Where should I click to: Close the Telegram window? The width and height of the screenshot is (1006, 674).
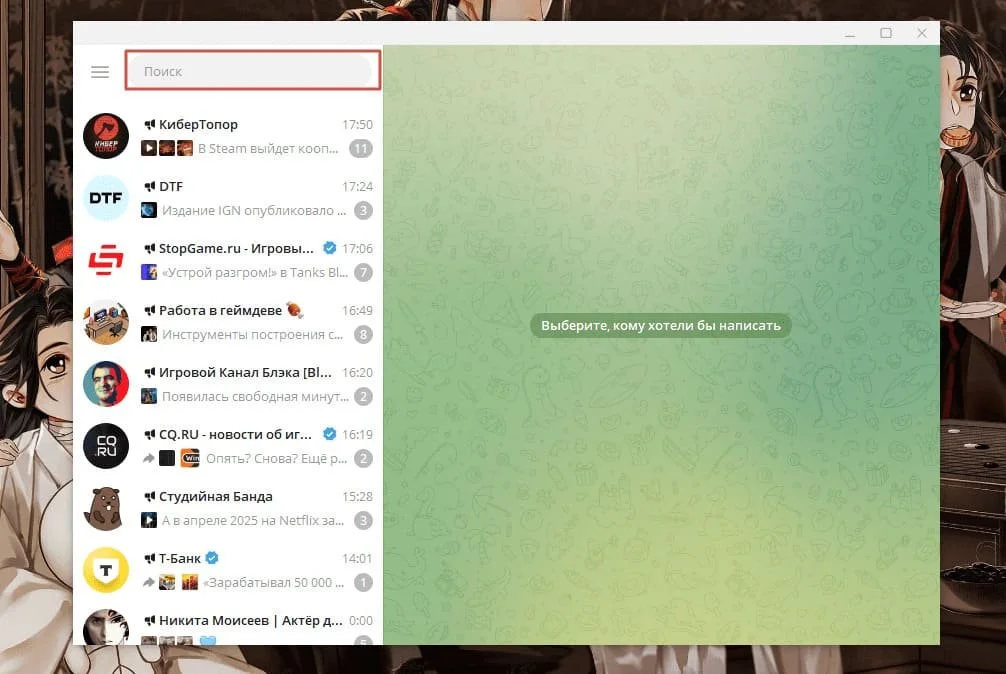[922, 33]
